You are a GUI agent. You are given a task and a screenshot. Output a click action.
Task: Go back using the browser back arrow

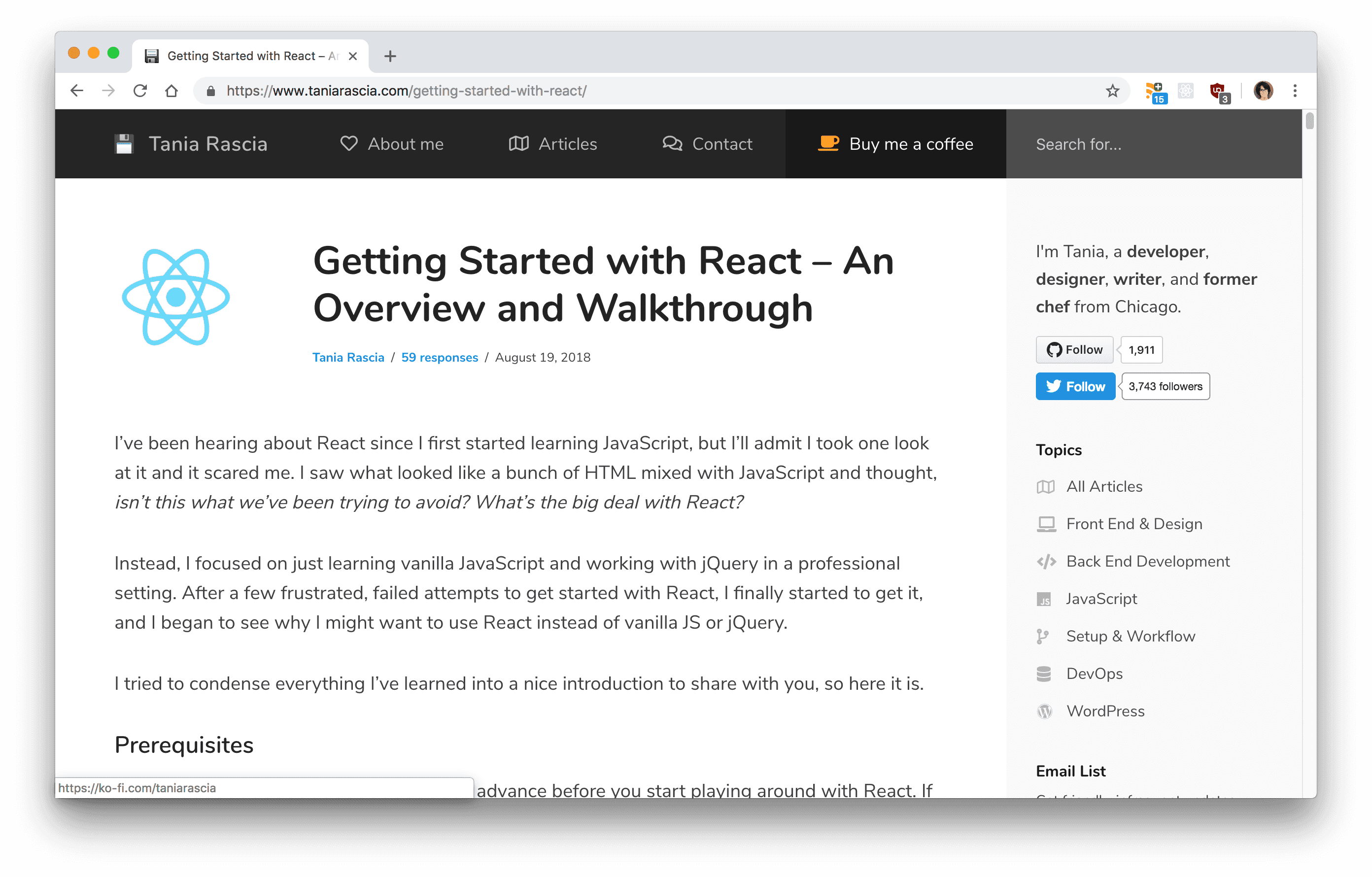[x=77, y=91]
